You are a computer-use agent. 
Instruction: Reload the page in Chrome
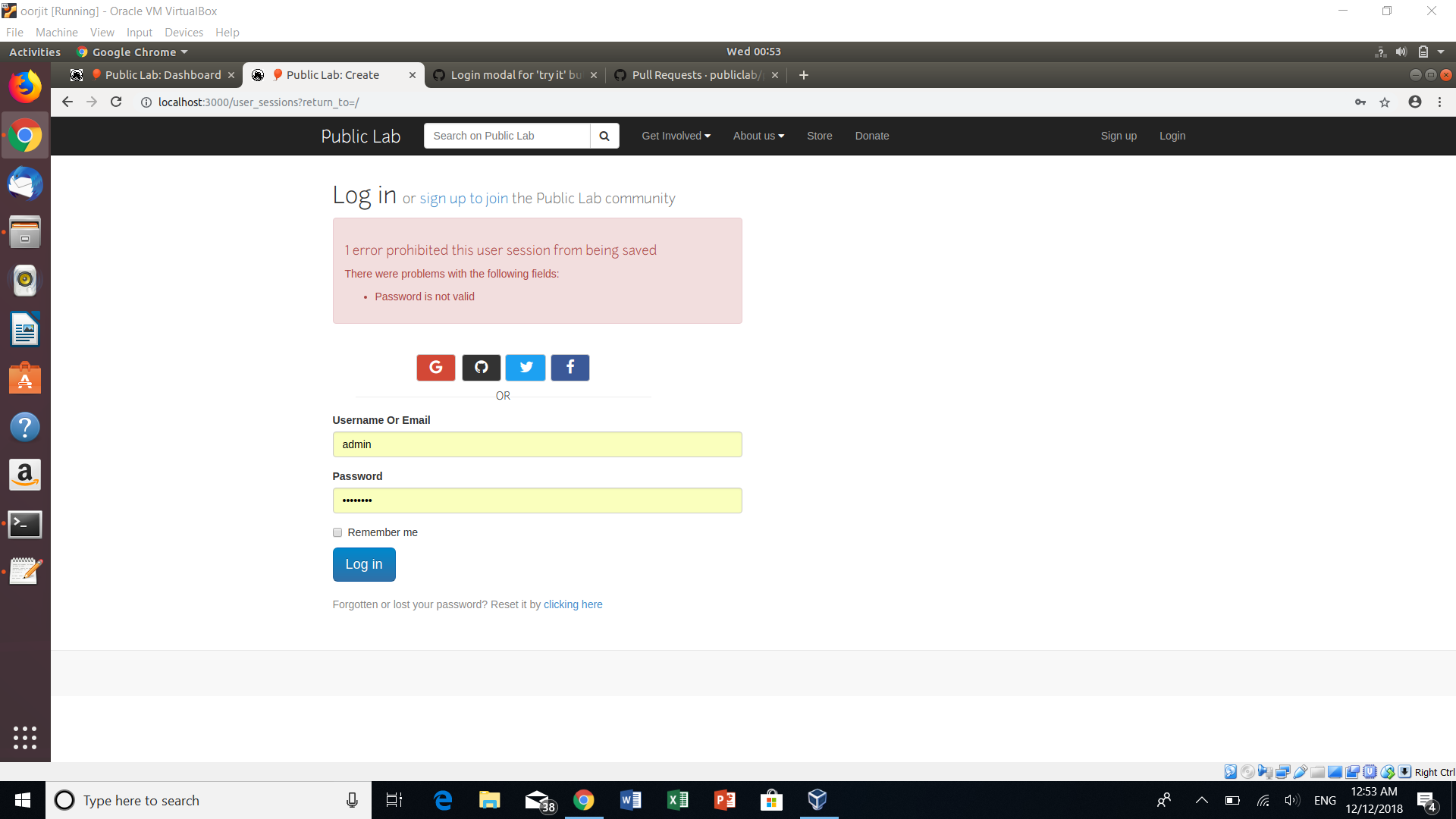click(x=116, y=102)
